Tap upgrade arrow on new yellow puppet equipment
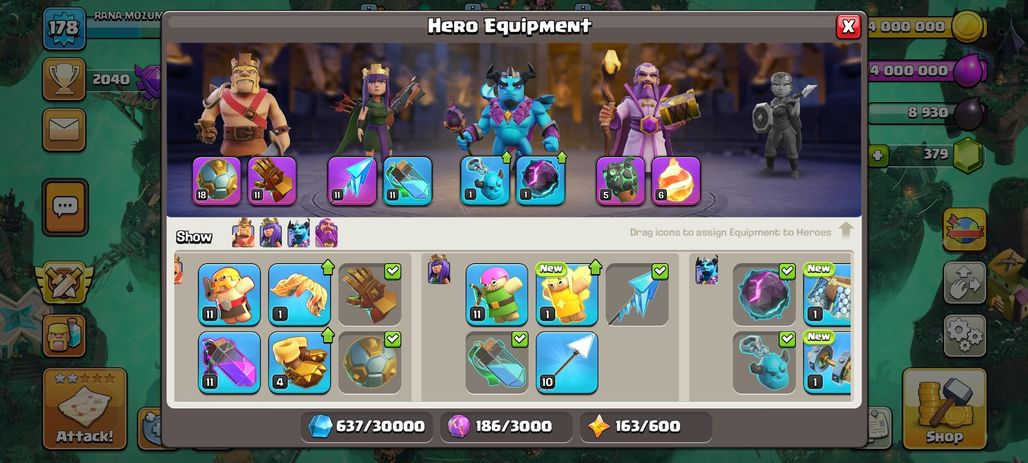The height and width of the screenshot is (463, 1028). tap(595, 268)
